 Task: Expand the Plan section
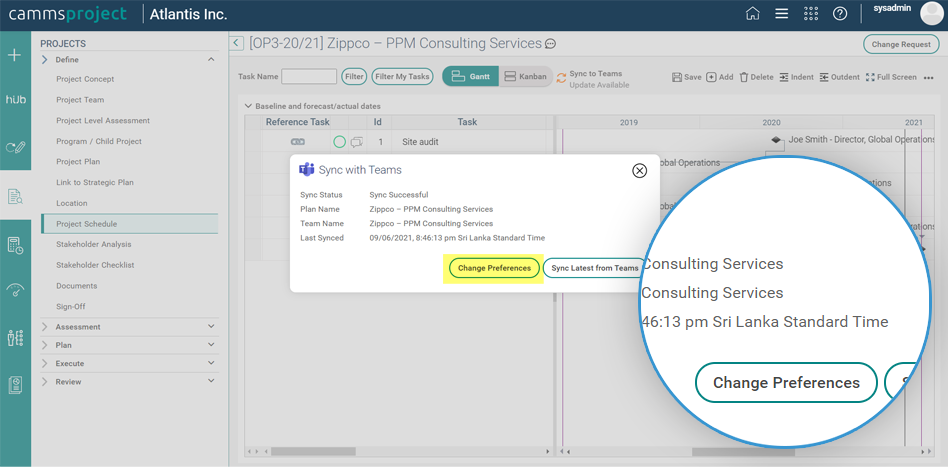click(211, 345)
